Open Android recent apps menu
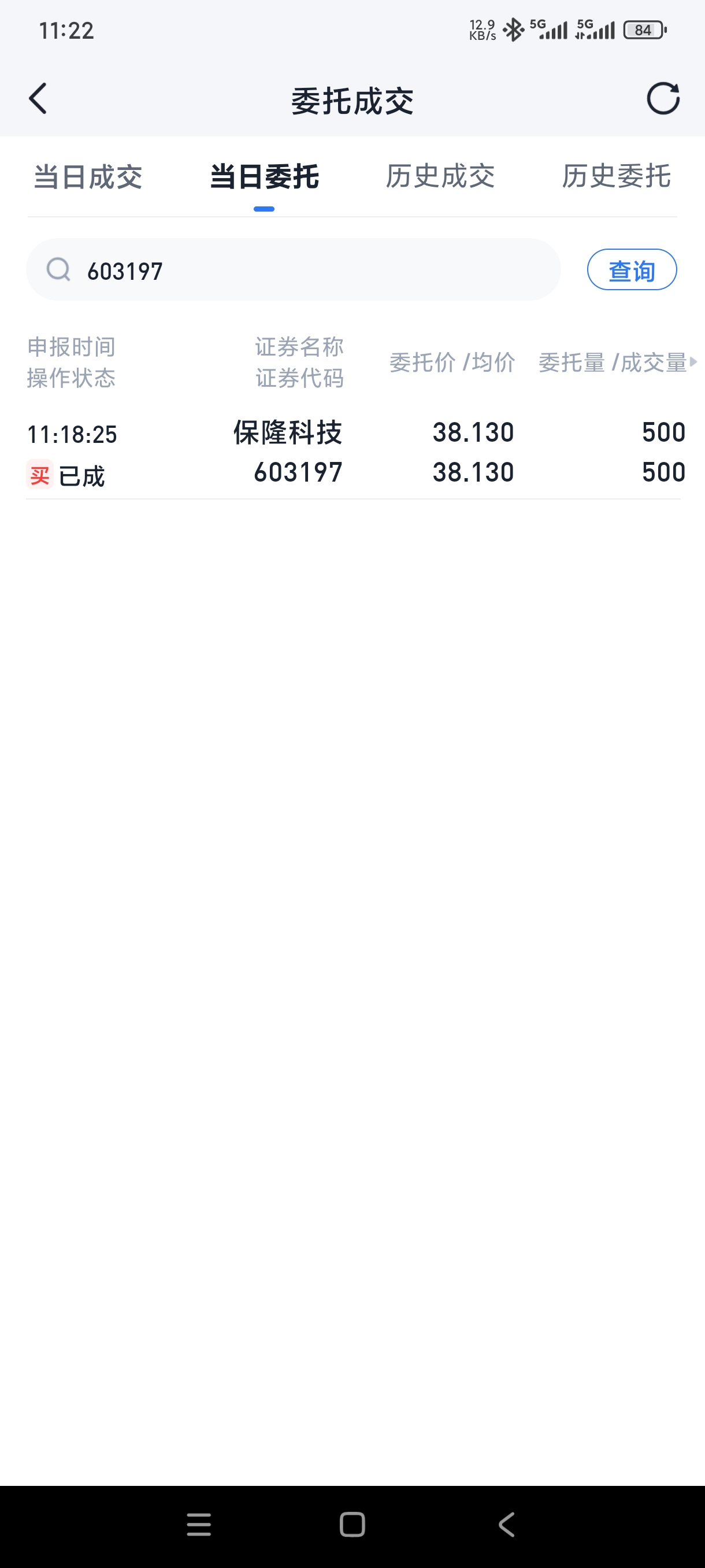 click(199, 1525)
